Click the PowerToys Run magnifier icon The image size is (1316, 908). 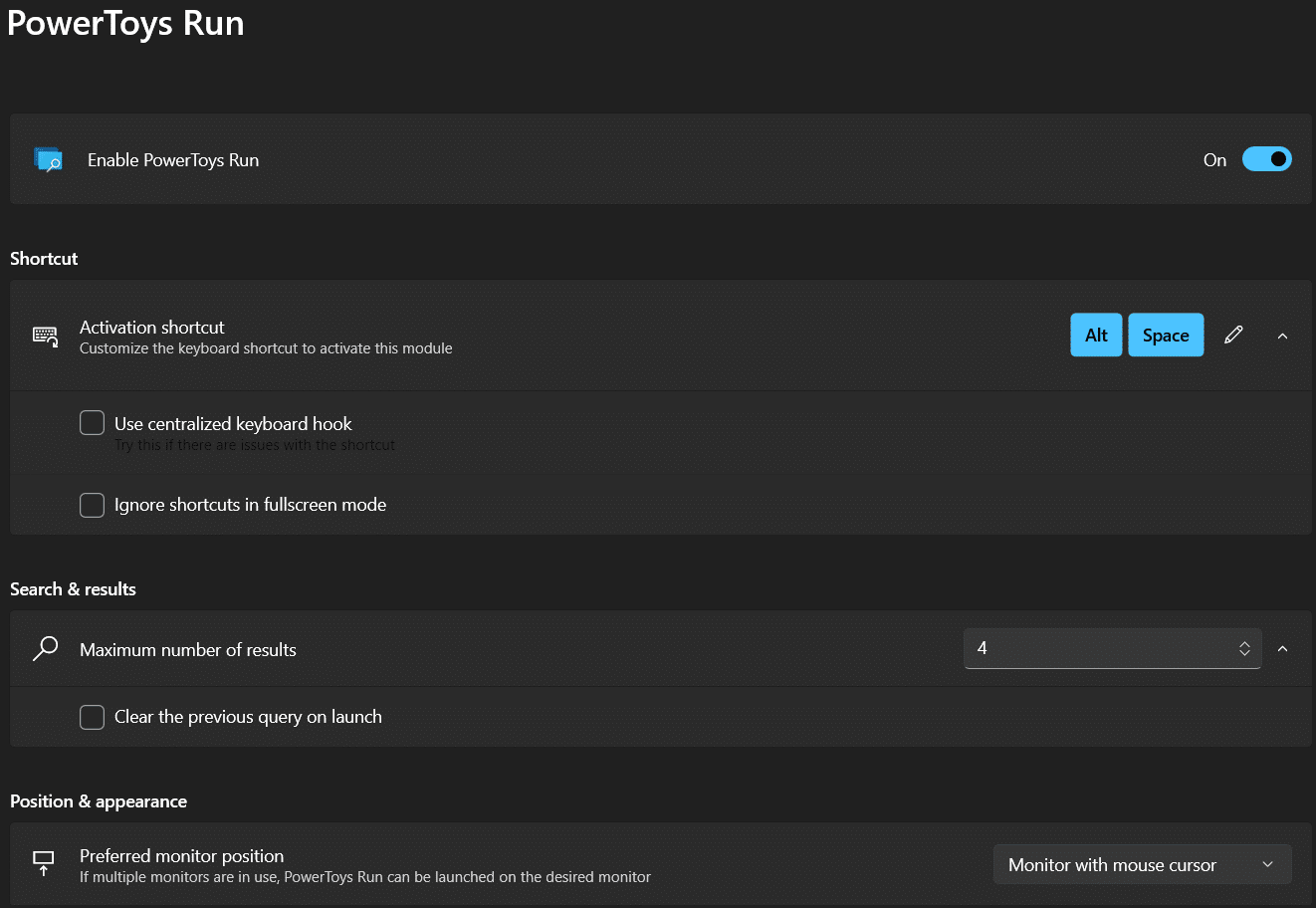pyautogui.click(x=48, y=159)
